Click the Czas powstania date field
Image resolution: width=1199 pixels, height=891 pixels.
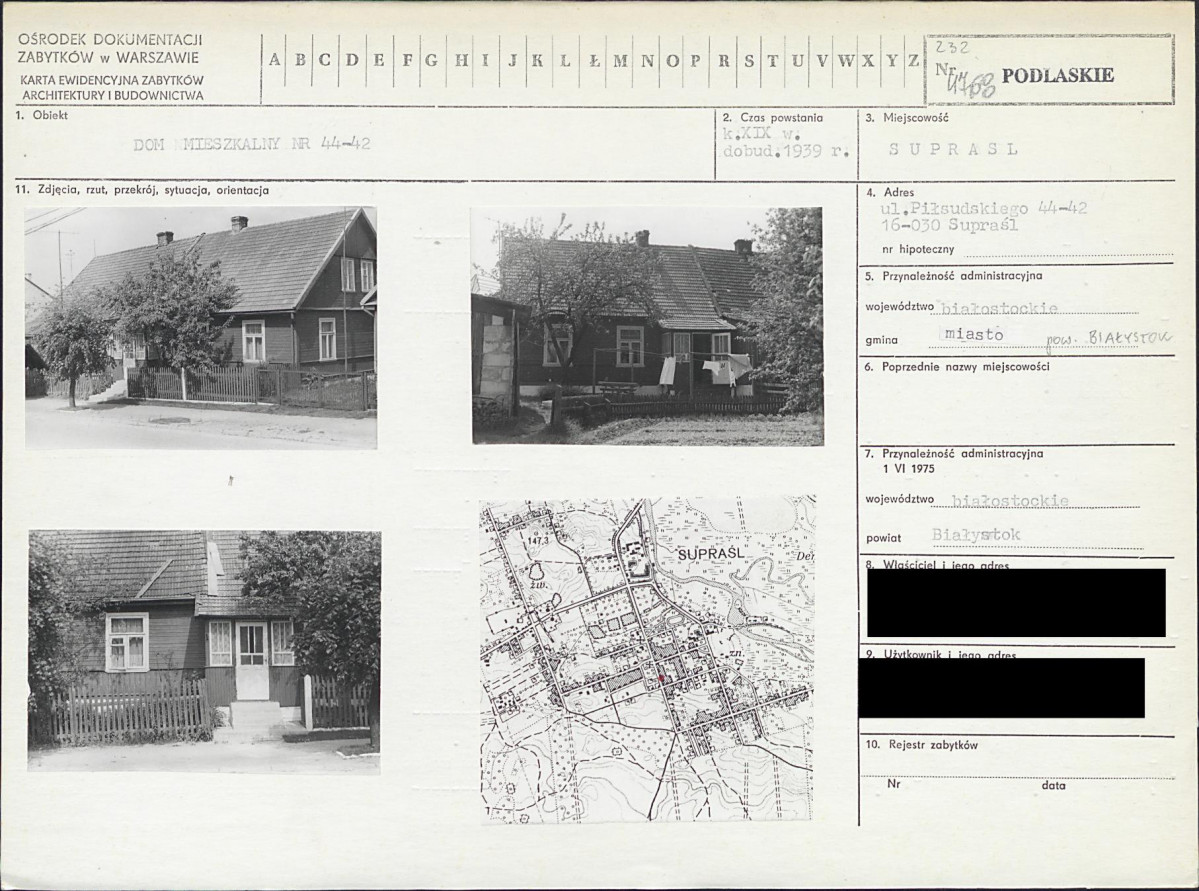[786, 143]
